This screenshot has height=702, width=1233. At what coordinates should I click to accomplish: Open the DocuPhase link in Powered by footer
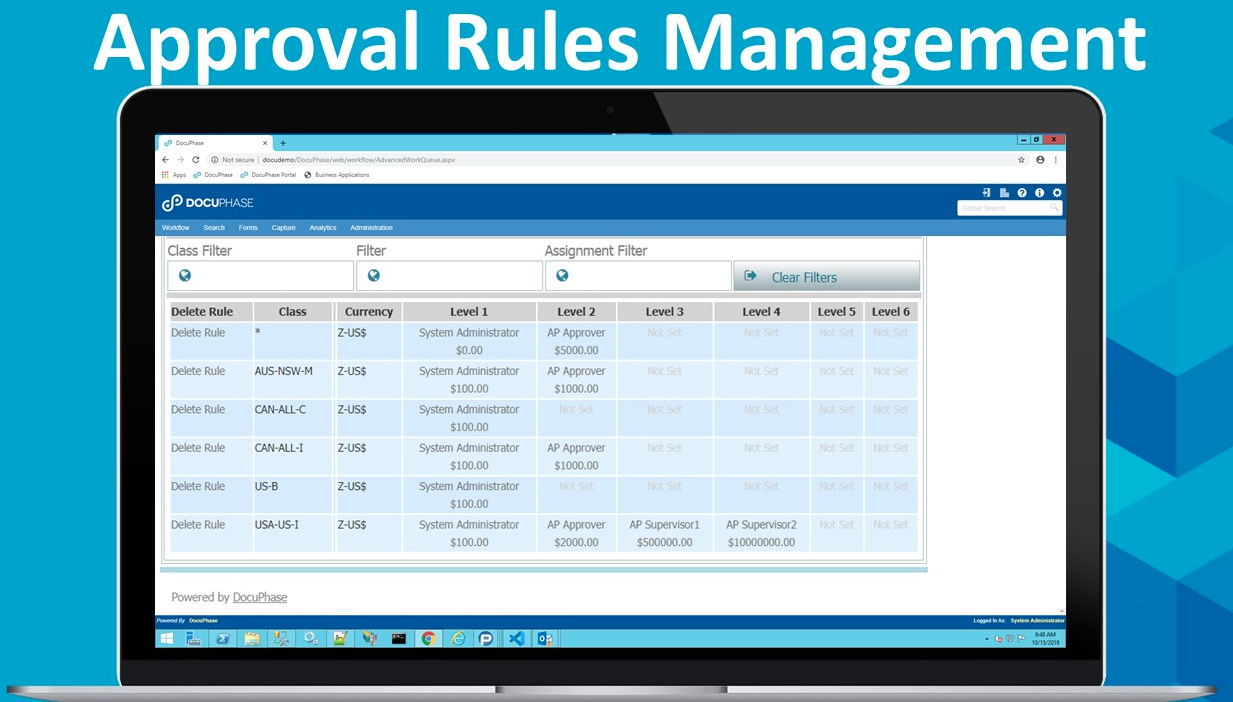(x=260, y=597)
